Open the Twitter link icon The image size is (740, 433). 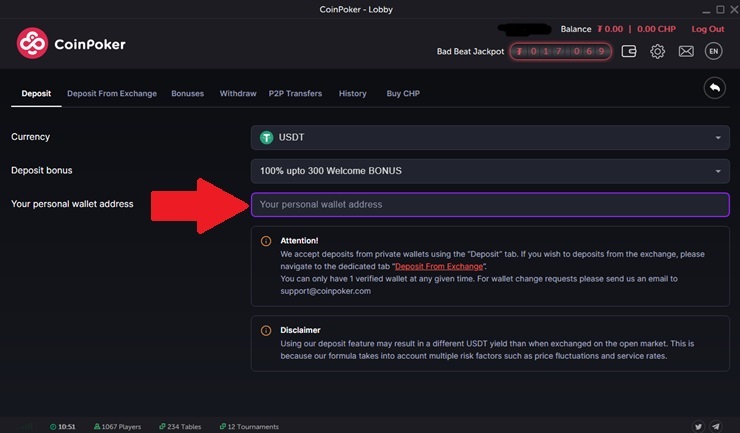(698, 426)
